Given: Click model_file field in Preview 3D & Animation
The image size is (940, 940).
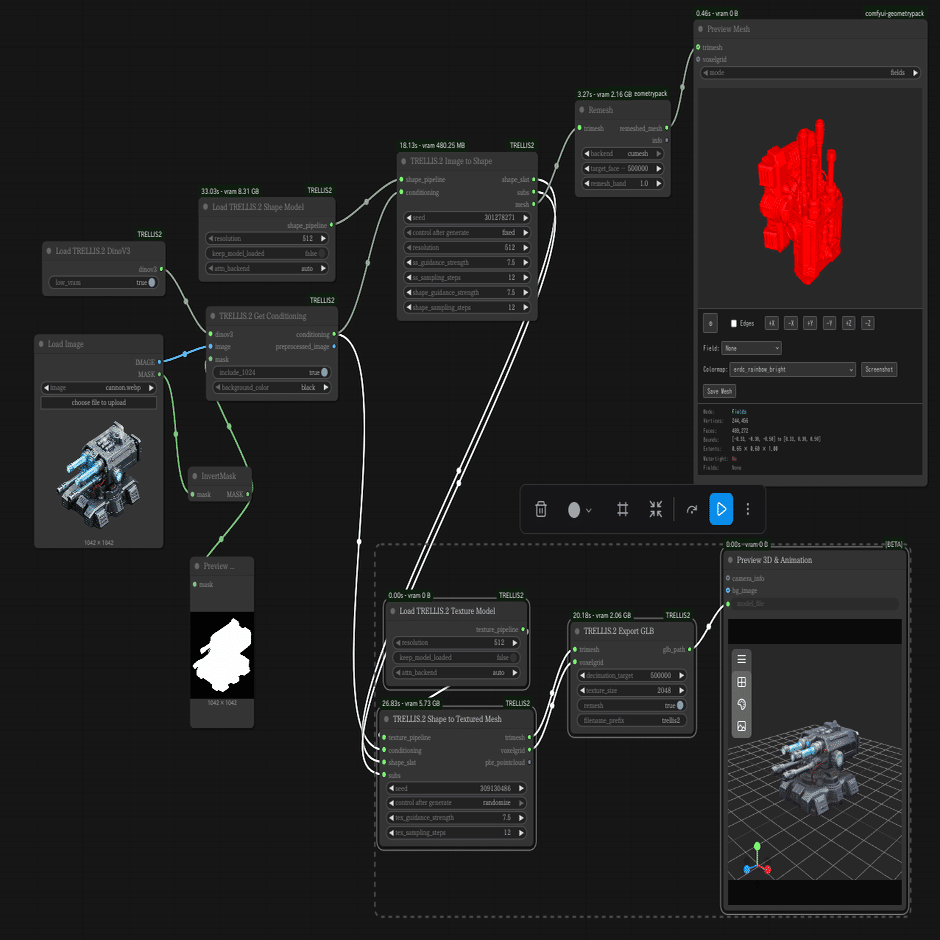Looking at the screenshot, I should 814,604.
